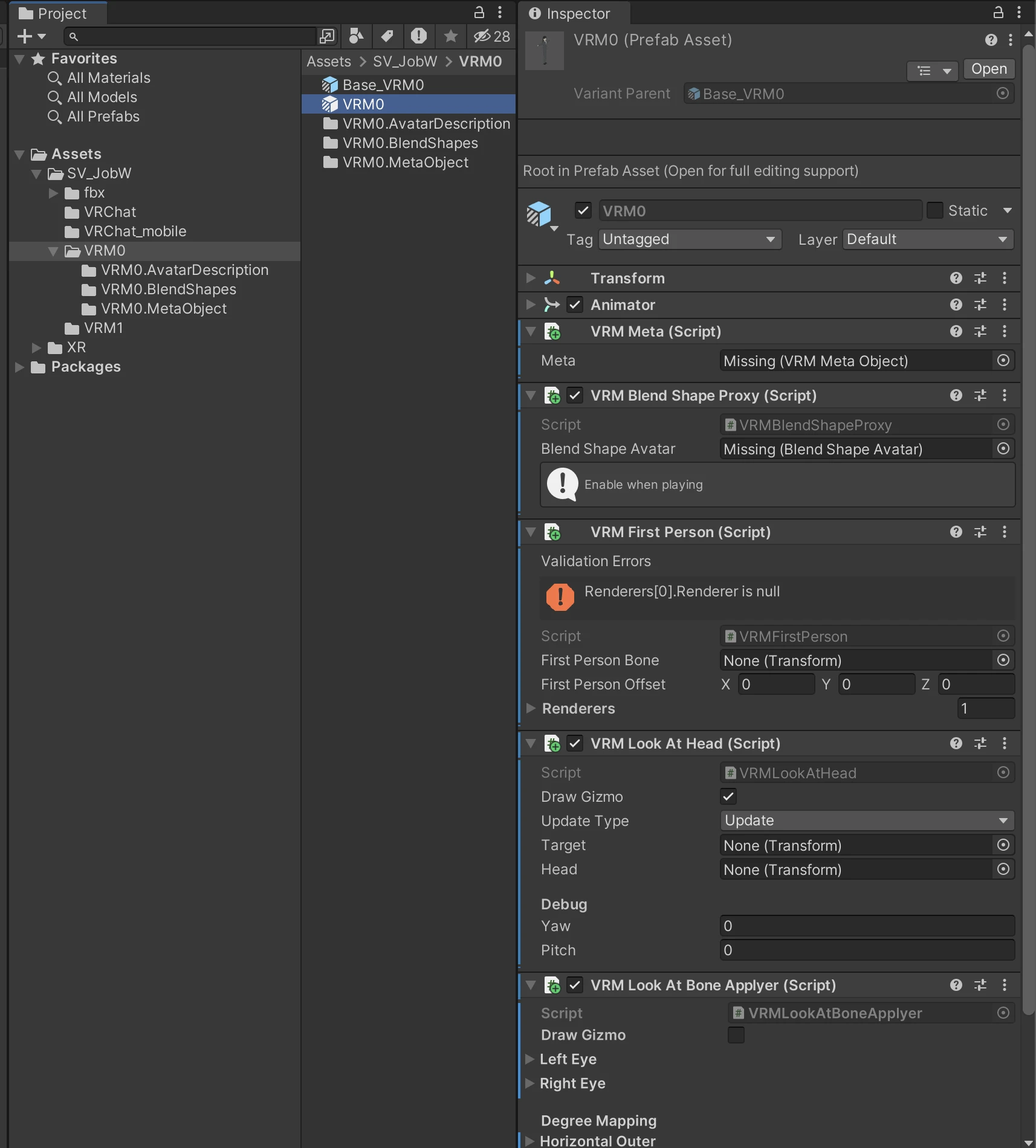Screen dimensions: 1036x1148
Task: Toggle hidden packages visibility count 28
Action: [492, 36]
